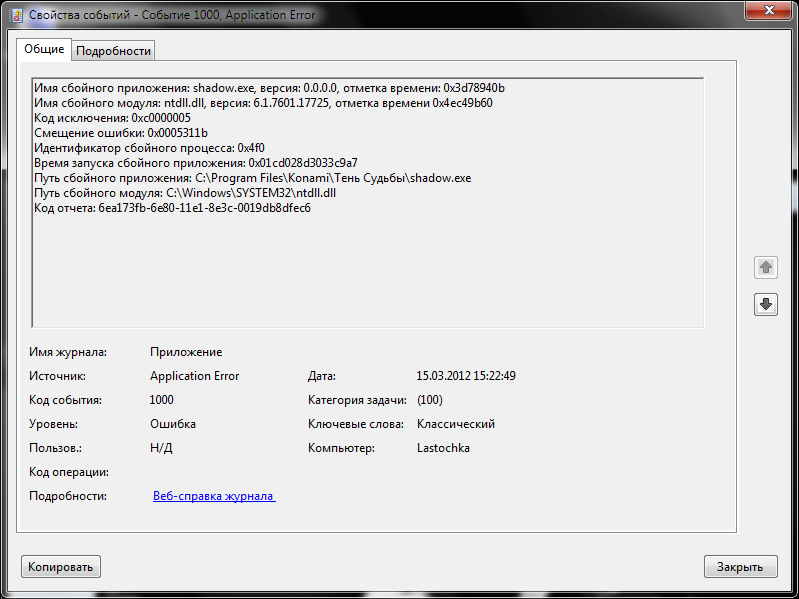Click the Имя журнала label
Viewport: 799px width, 599px height.
[68, 352]
